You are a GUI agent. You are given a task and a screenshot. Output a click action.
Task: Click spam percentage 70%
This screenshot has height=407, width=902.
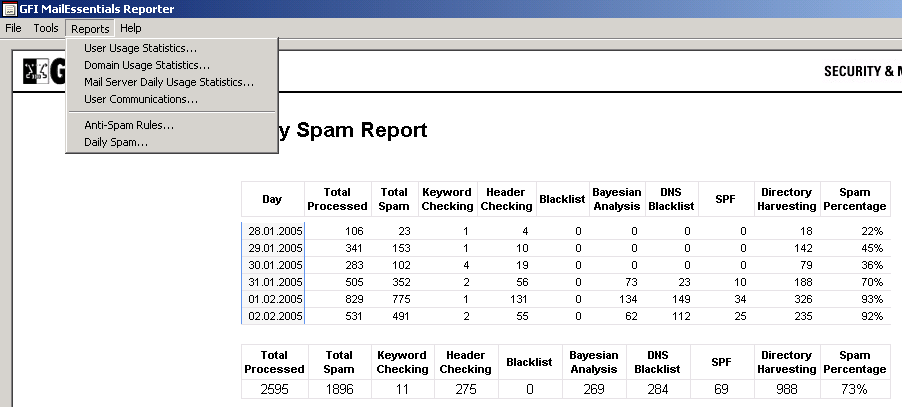[x=872, y=282]
